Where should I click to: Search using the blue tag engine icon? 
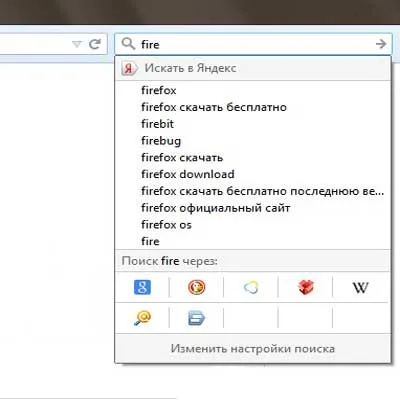coord(196,318)
